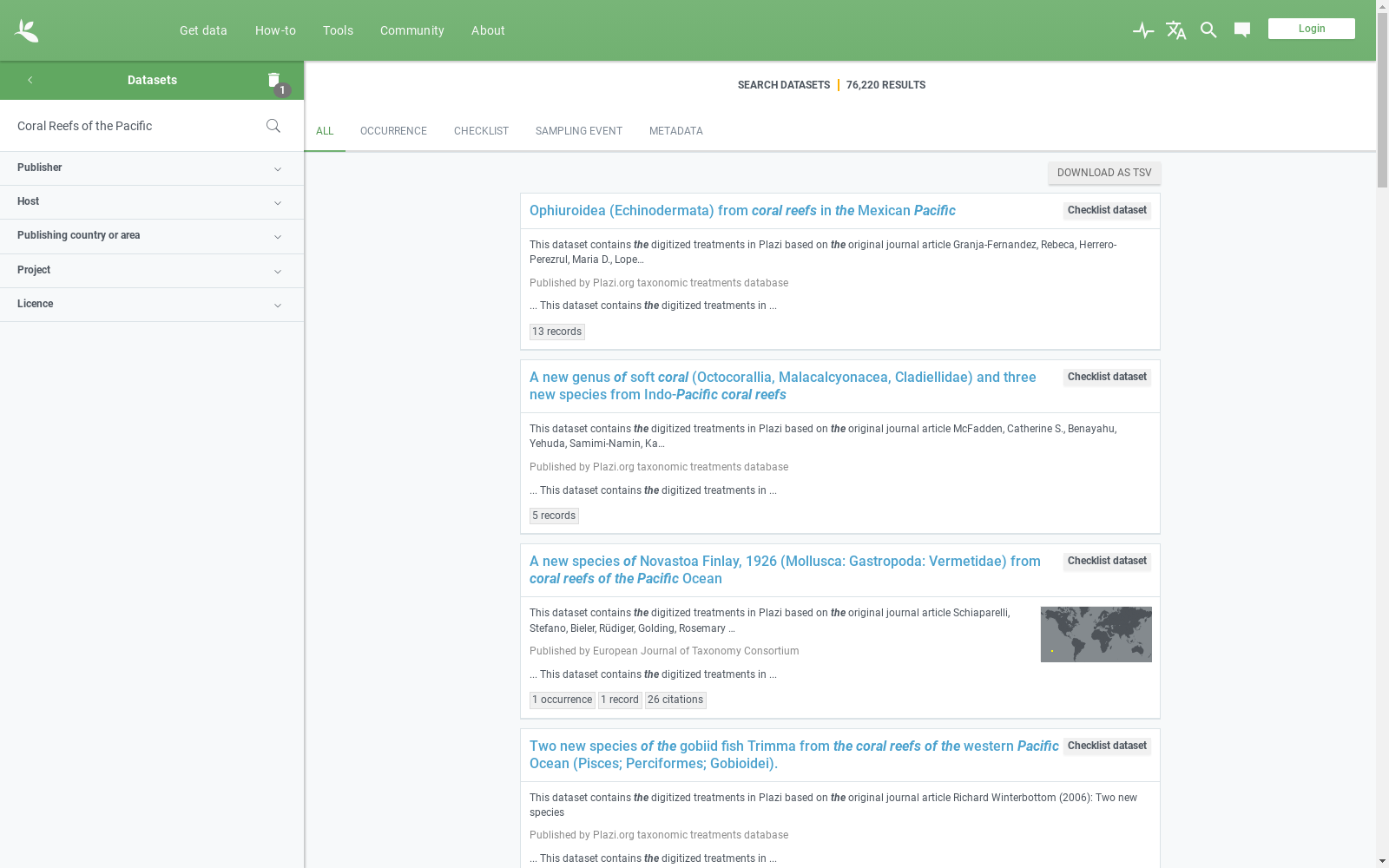The image size is (1389, 868).
Task: Open the Get data menu
Action: (x=203, y=30)
